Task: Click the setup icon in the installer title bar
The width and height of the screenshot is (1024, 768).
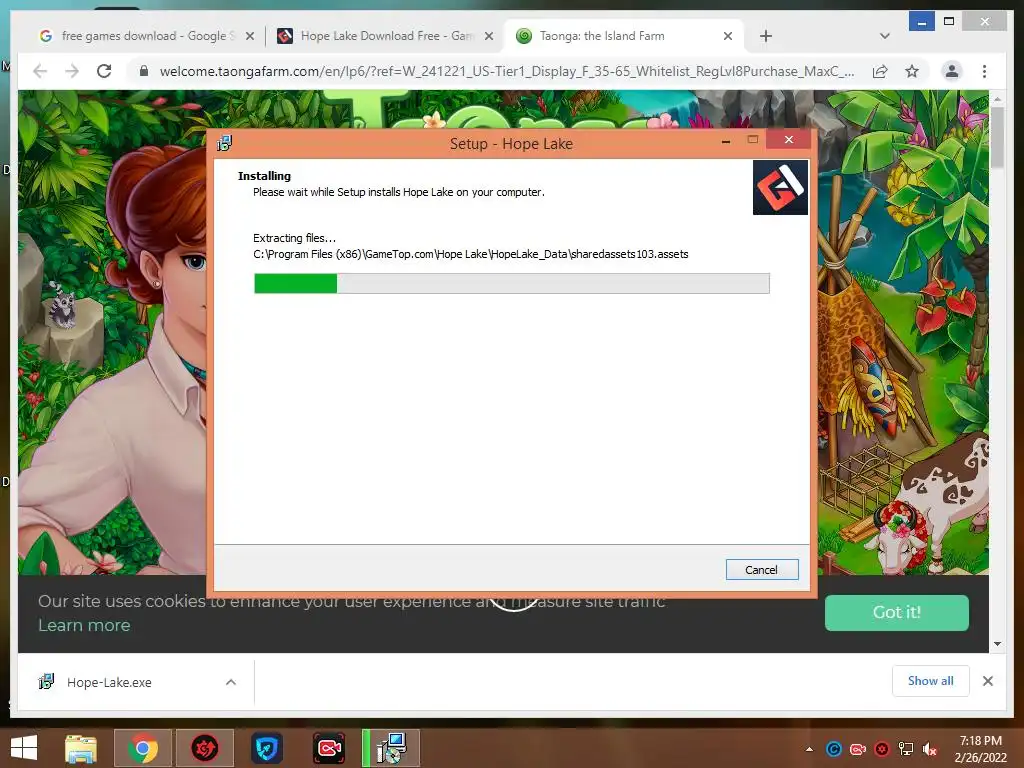Action: [225, 142]
